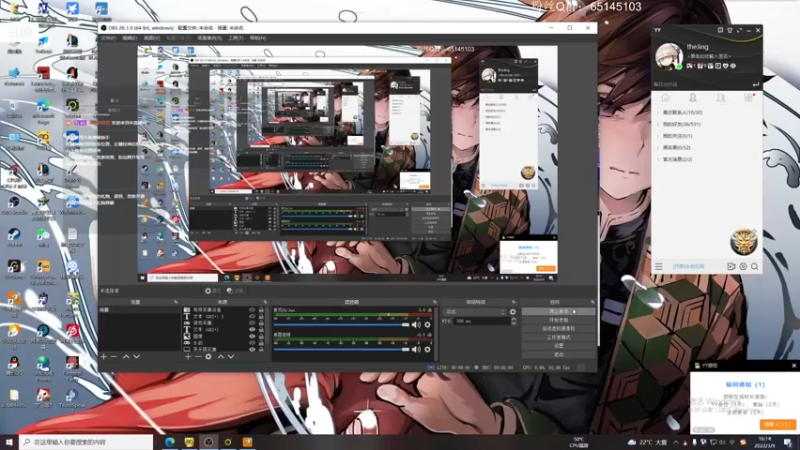
Task: Open the YY groups tab icon
Action: point(720,97)
